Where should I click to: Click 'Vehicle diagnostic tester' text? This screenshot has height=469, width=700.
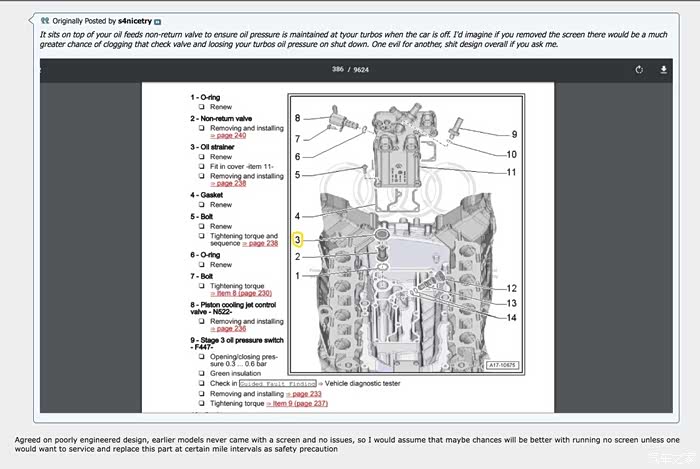click(x=362, y=383)
